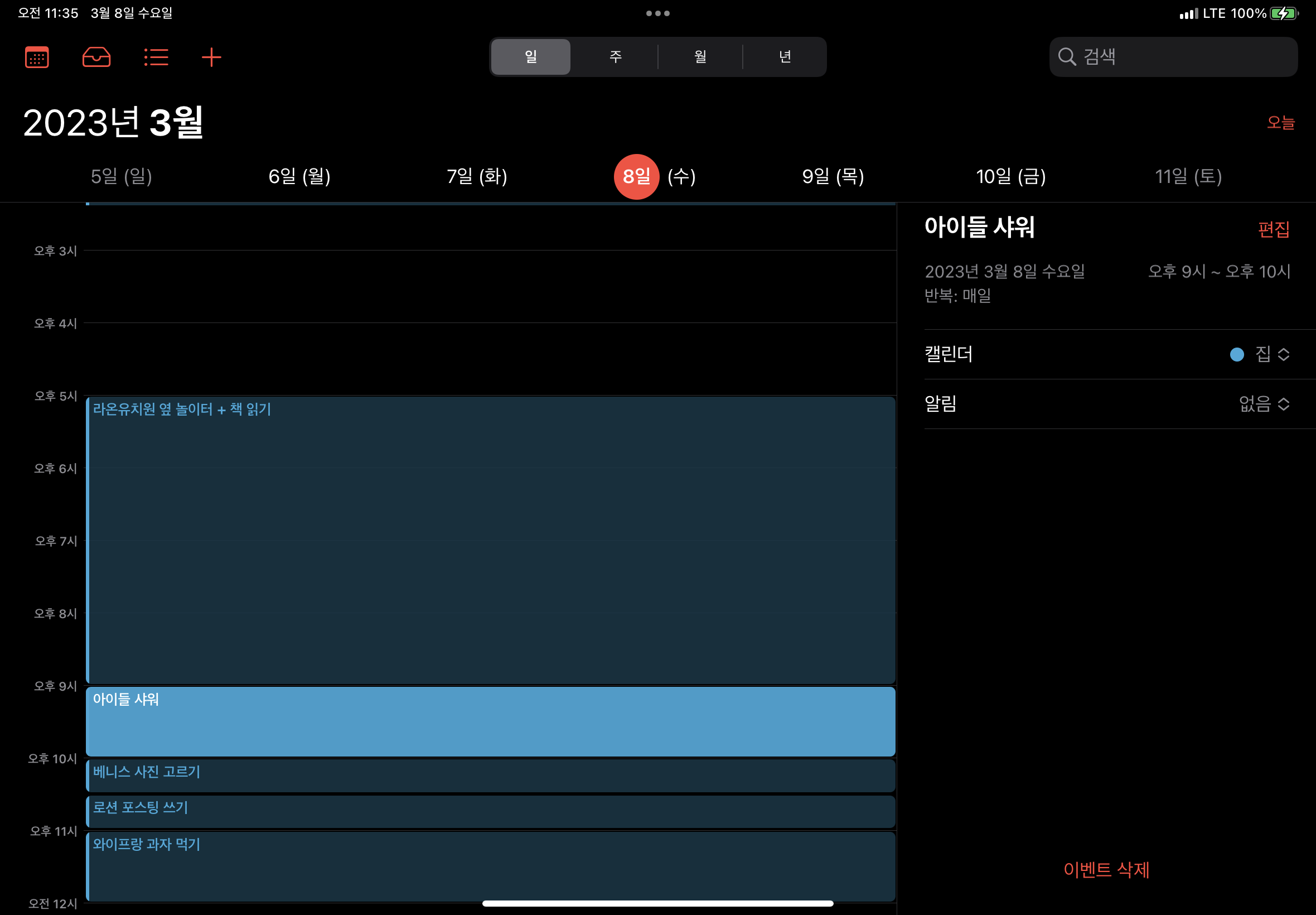Open the 알림 없음 dropdown
The image size is (1316, 915).
point(1264,404)
